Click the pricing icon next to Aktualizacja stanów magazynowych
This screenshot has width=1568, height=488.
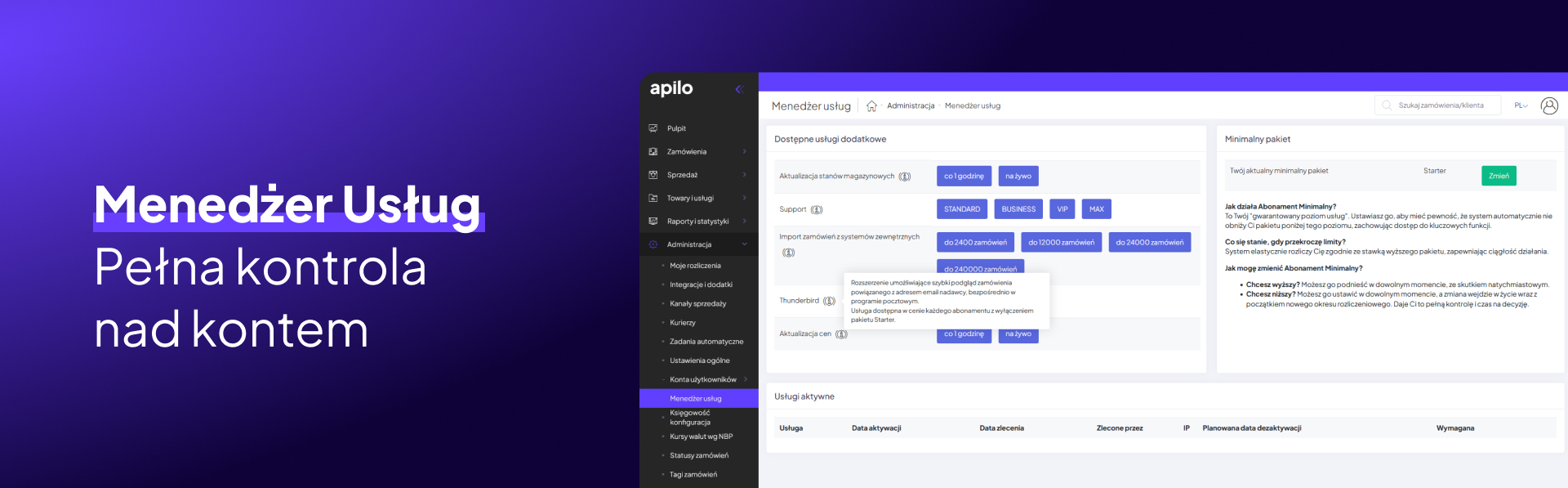click(905, 177)
